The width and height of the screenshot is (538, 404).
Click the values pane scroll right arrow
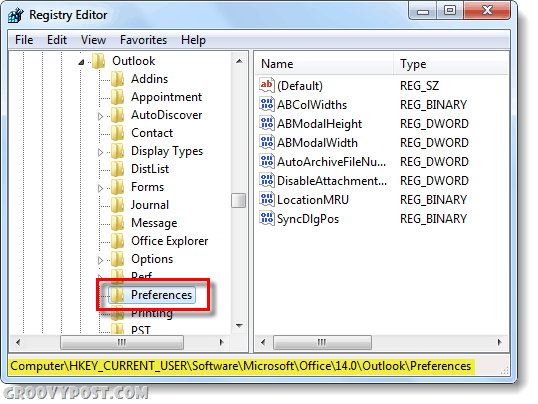tap(499, 342)
